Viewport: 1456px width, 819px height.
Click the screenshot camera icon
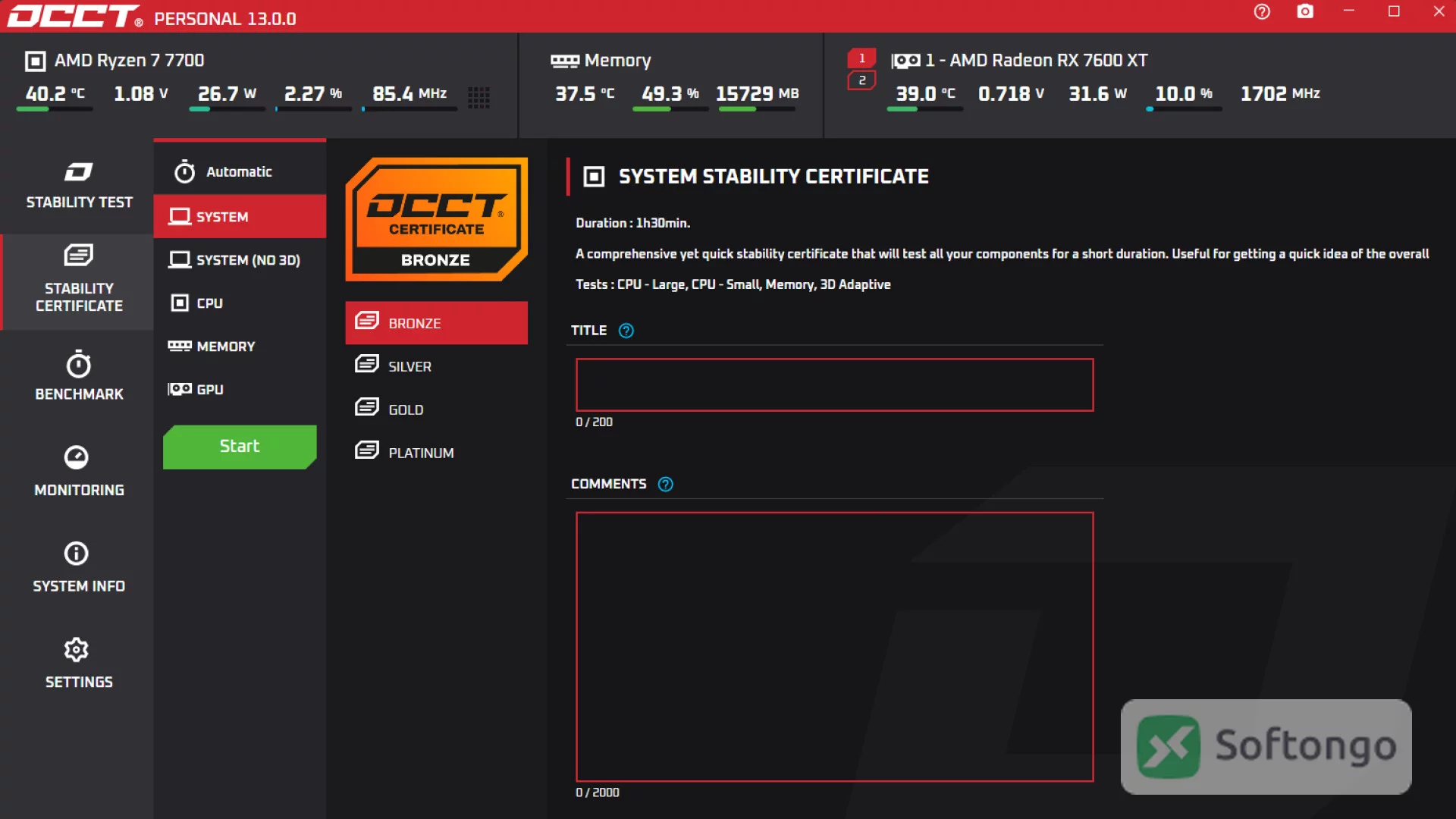coord(1305,11)
